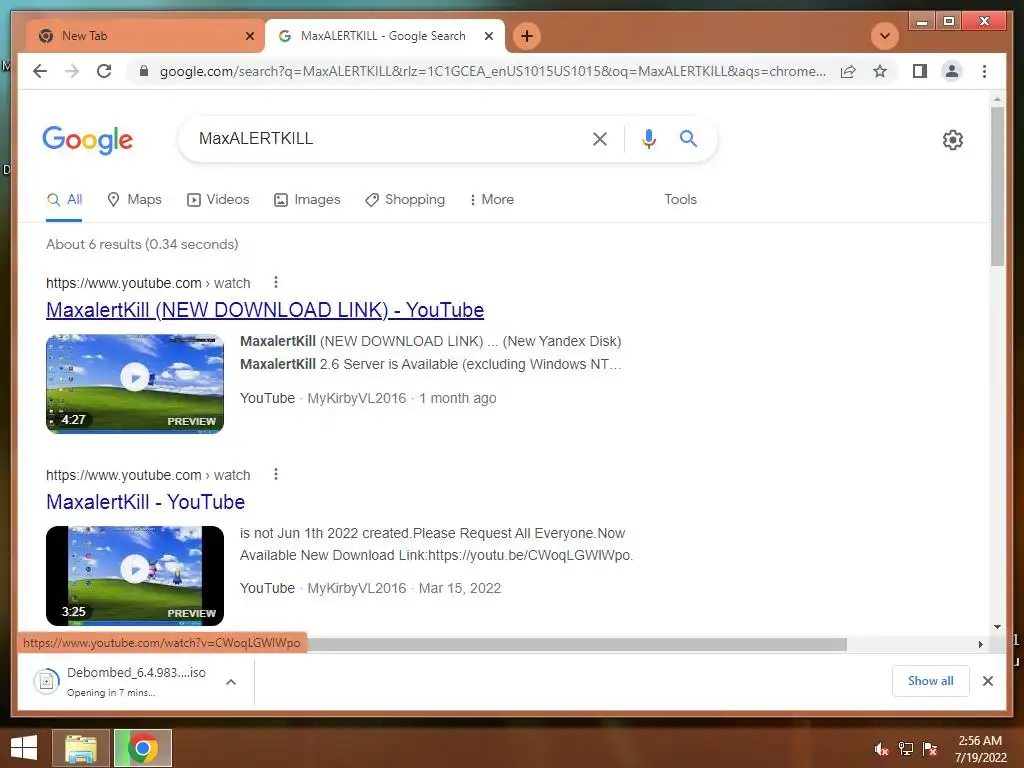The height and width of the screenshot is (768, 1024).
Task: Open the Windows Start menu
Action: click(24, 748)
